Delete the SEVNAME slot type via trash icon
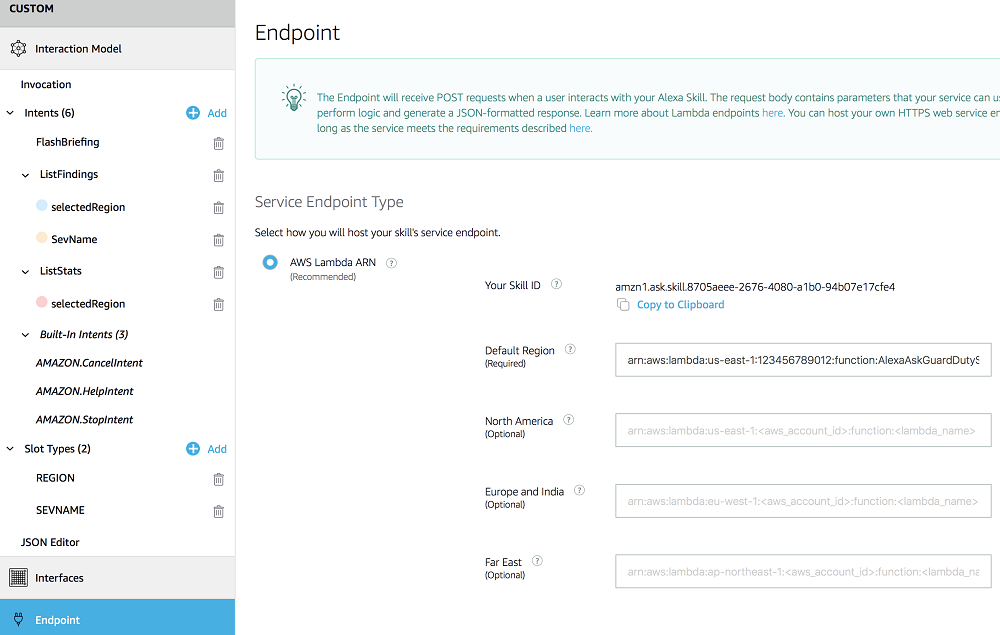Image resolution: width=1000 pixels, height=635 pixels. tap(218, 511)
